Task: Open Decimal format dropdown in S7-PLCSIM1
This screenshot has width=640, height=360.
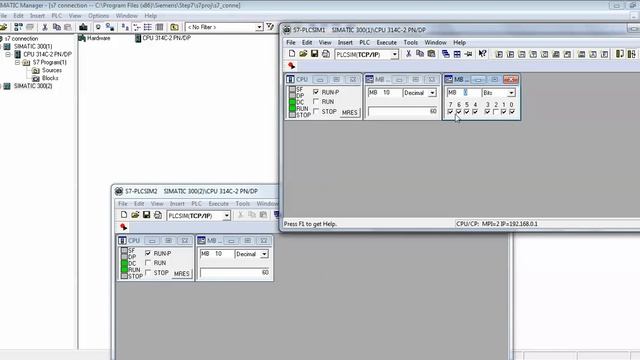Action: [432, 93]
